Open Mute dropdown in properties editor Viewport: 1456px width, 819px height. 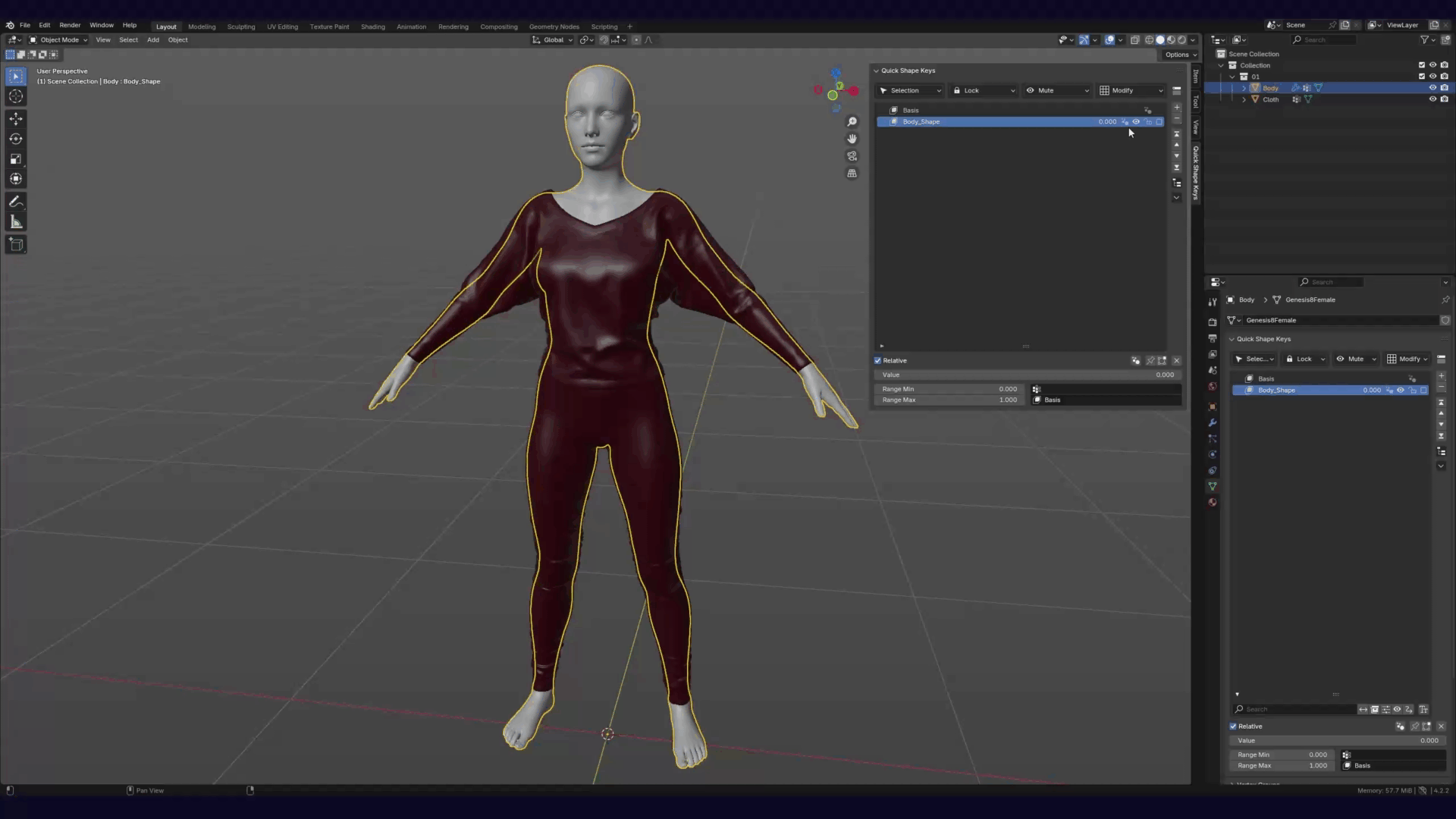point(1356,359)
